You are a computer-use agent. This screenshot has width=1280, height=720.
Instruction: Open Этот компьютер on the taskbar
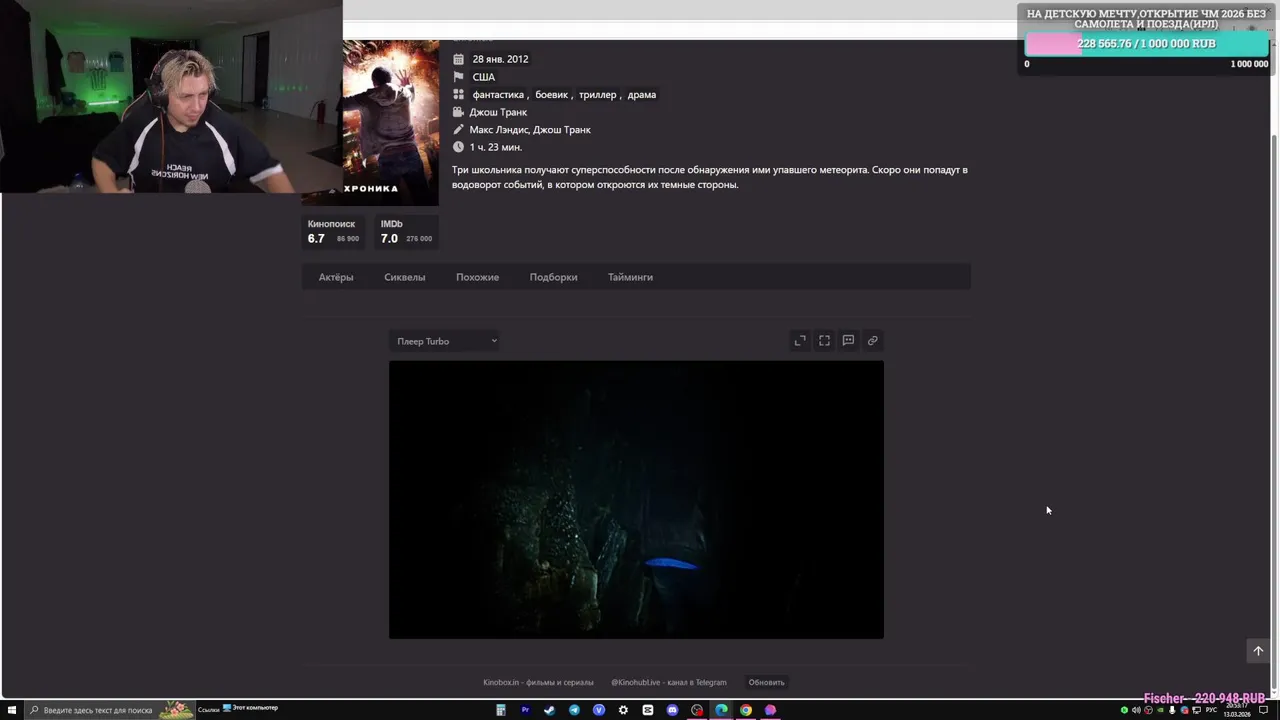[250, 708]
